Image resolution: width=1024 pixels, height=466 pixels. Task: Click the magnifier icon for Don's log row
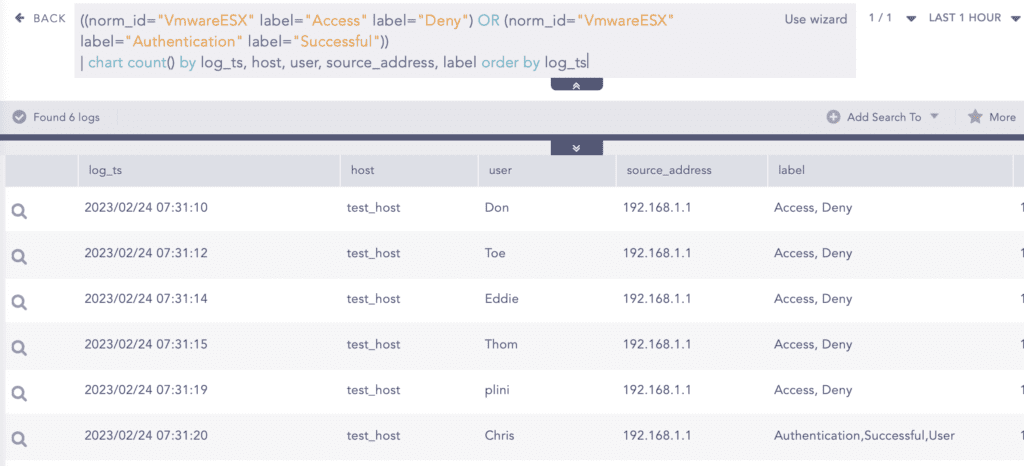[19, 210]
